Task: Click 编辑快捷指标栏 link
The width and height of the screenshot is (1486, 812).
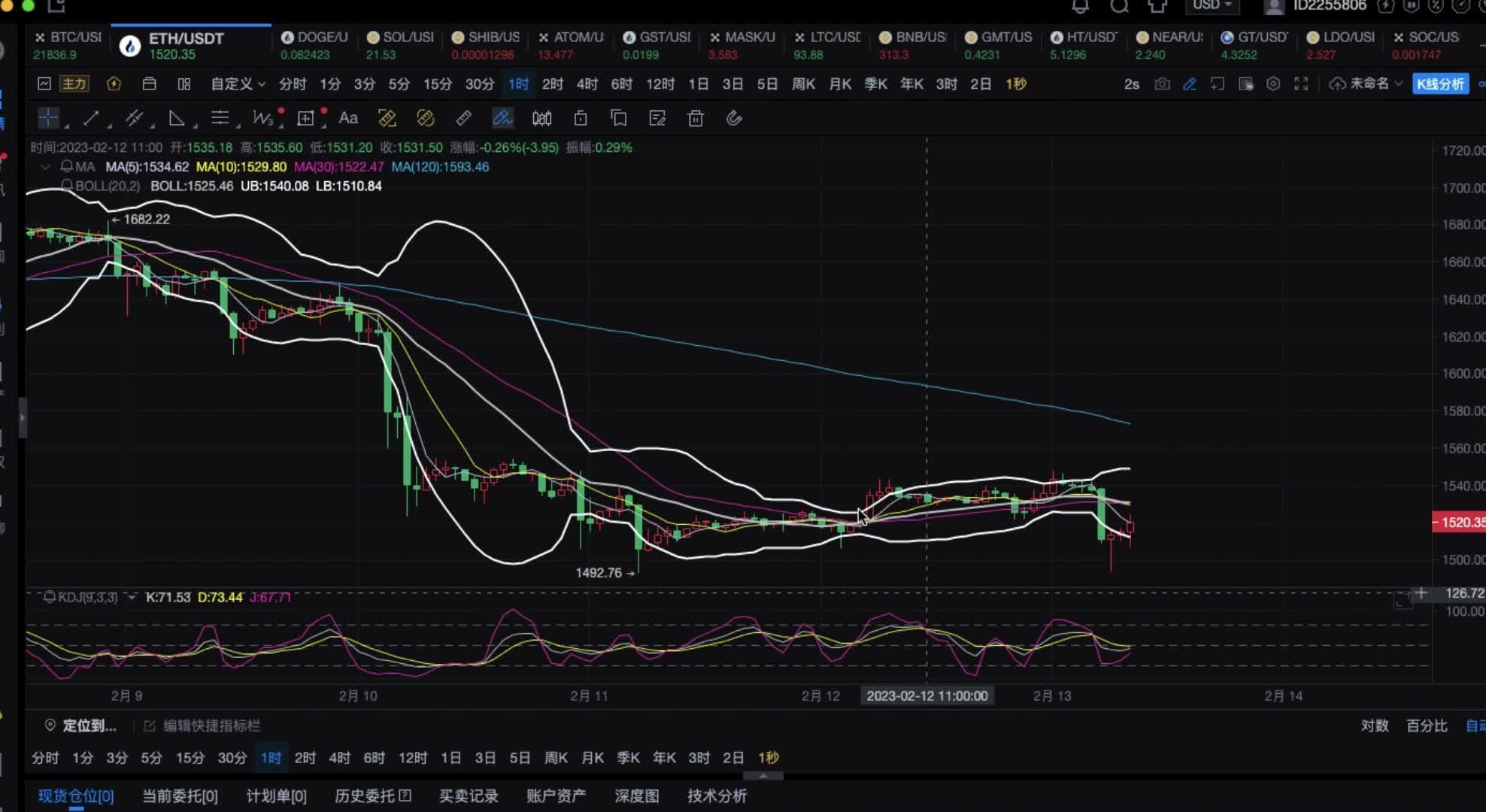Action: pyautogui.click(x=211, y=726)
